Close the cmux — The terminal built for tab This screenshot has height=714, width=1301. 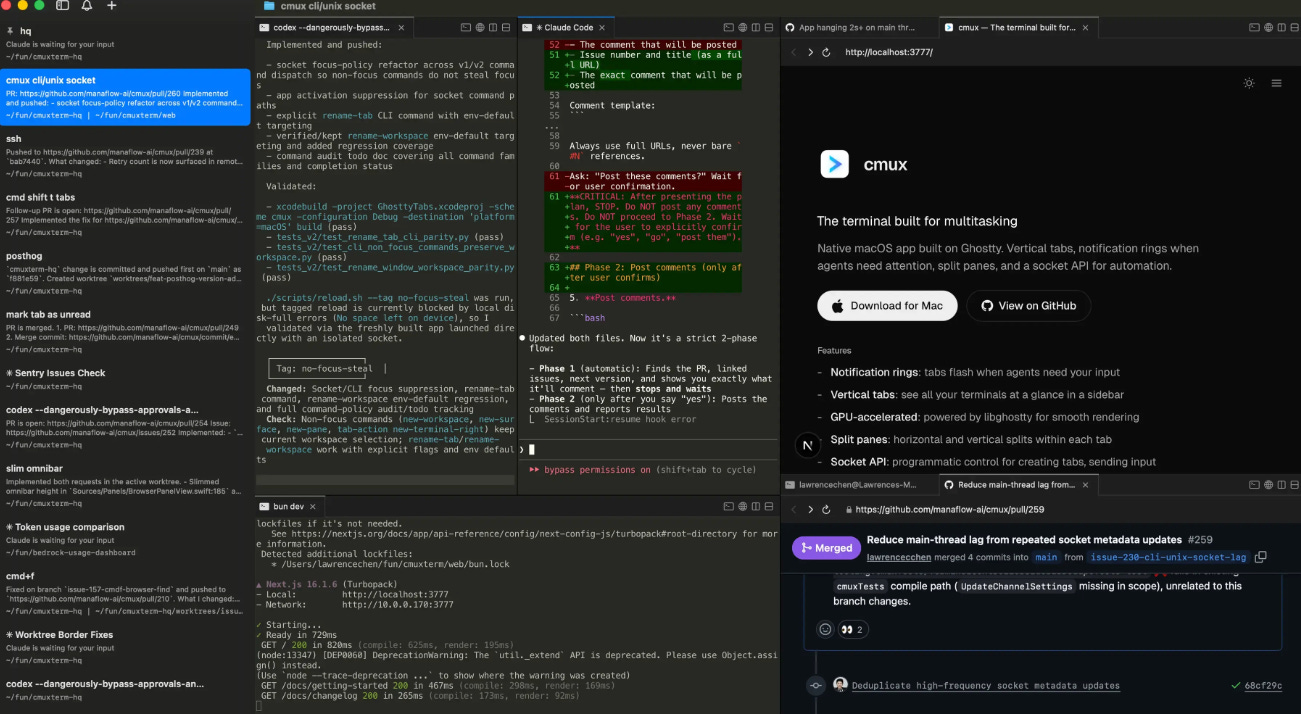[1084, 28]
